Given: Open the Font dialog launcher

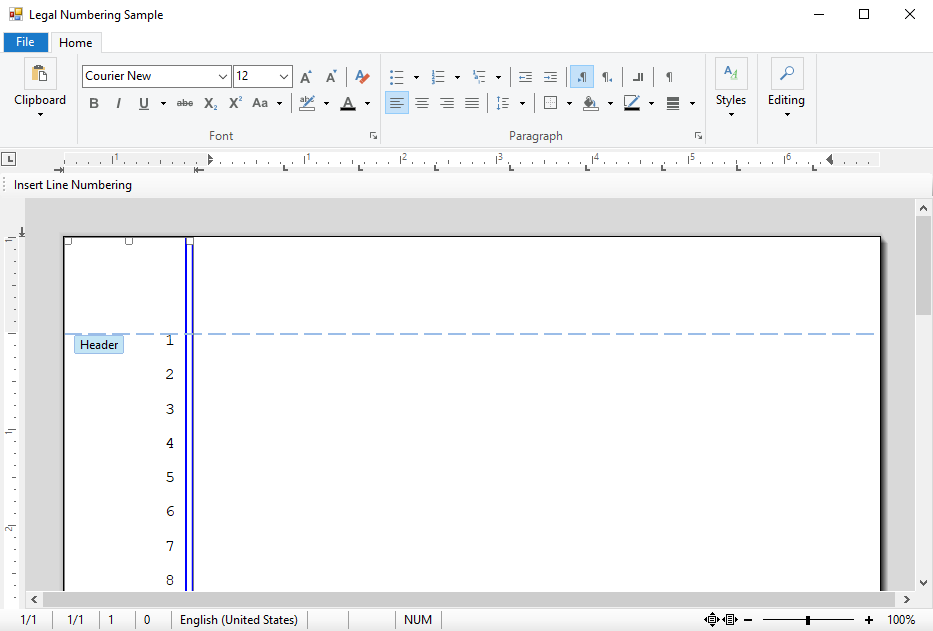Looking at the screenshot, I should (373, 136).
